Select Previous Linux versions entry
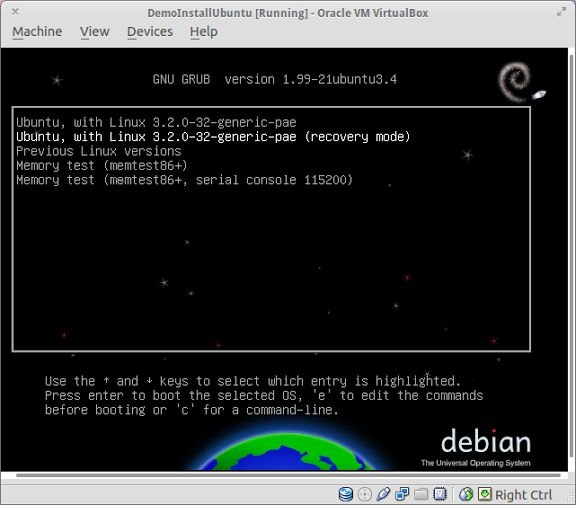576x505 pixels. click(98, 151)
